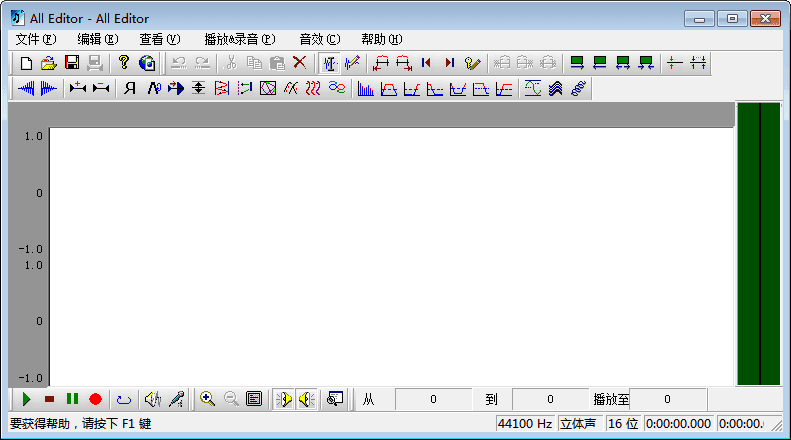Click the globe web icon in toolbar
The image size is (791, 440).
pos(147,63)
